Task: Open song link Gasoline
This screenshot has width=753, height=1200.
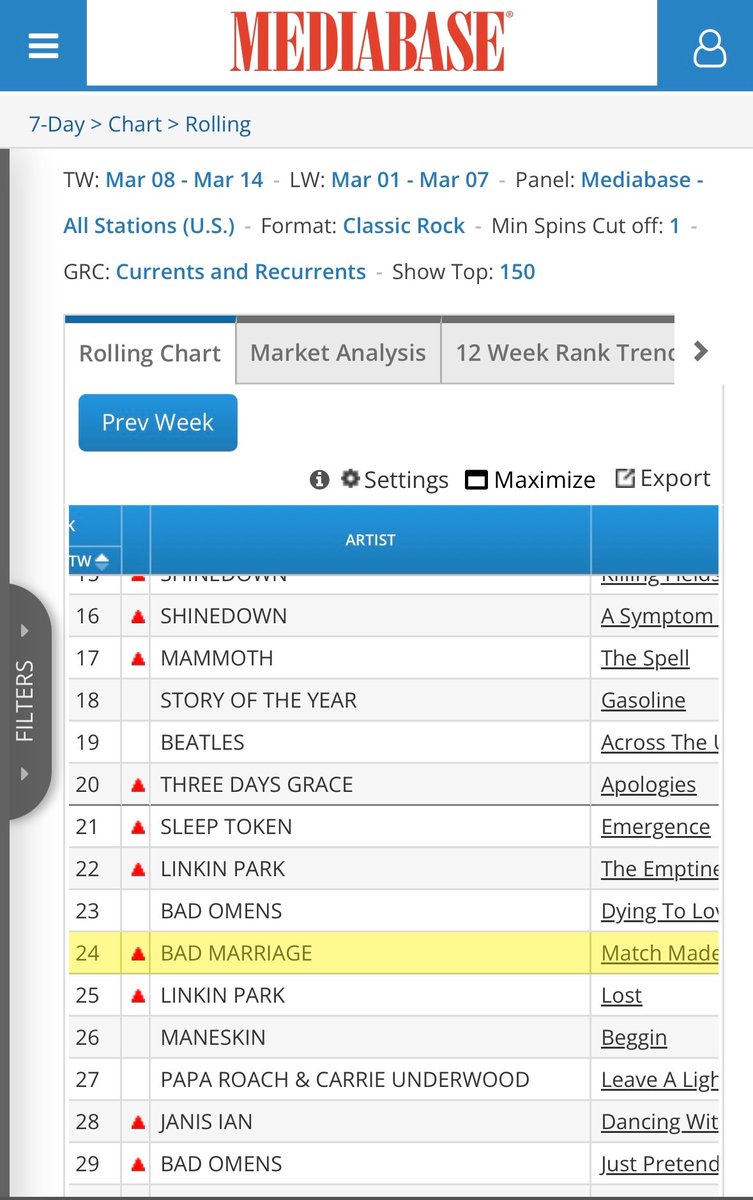Action: [643, 701]
